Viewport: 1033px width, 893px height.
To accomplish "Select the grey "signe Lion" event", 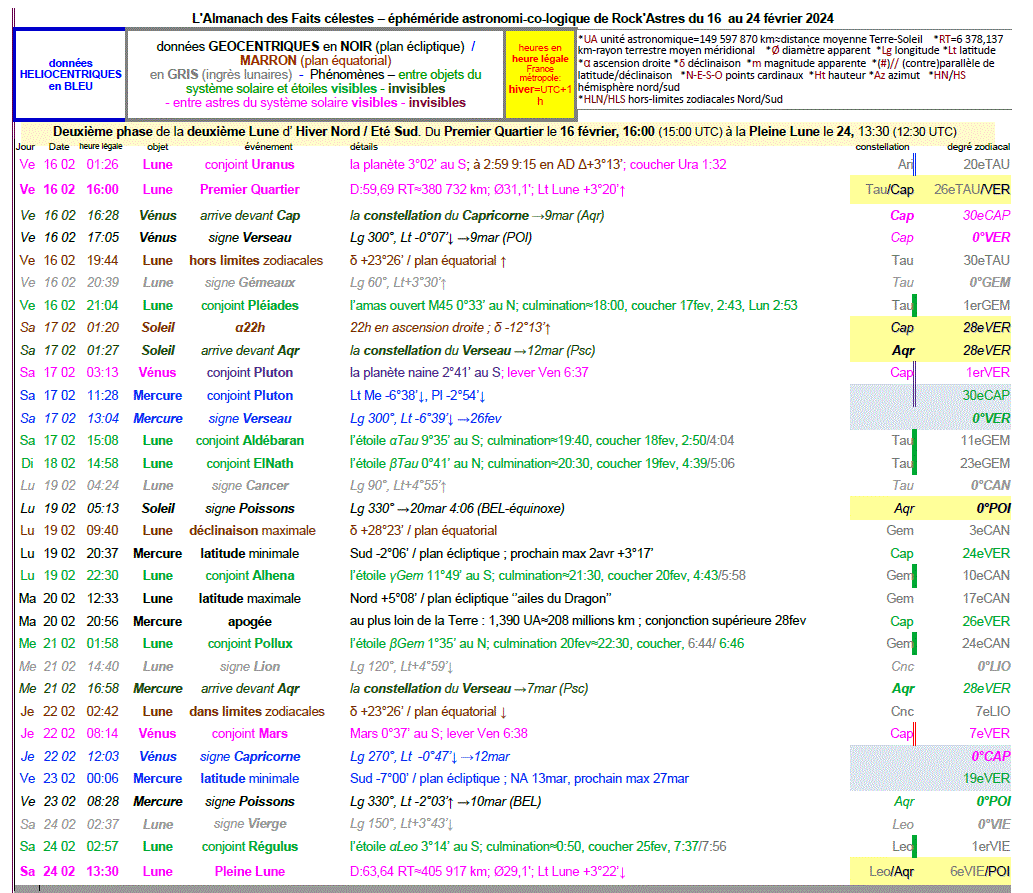I will tap(250, 666).
